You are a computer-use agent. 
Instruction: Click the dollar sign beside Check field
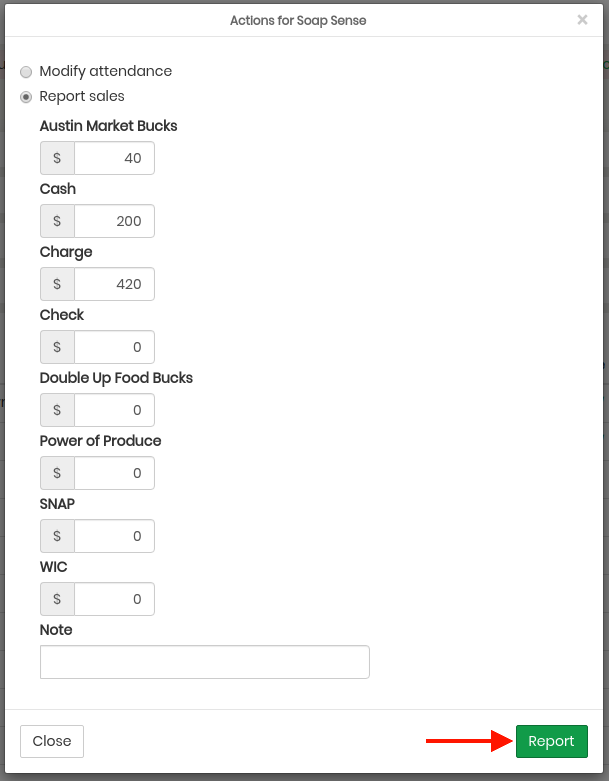click(57, 347)
